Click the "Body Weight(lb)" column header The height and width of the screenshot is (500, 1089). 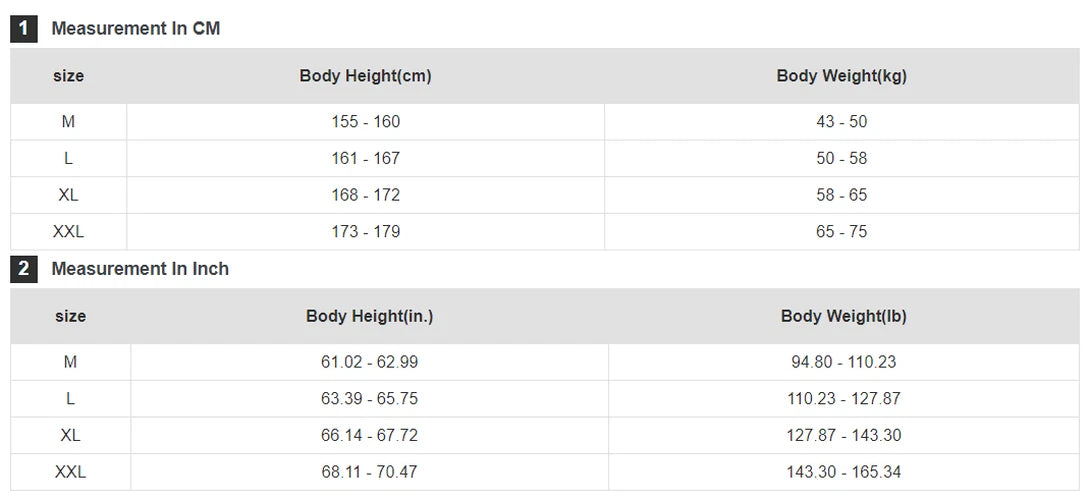(x=843, y=316)
